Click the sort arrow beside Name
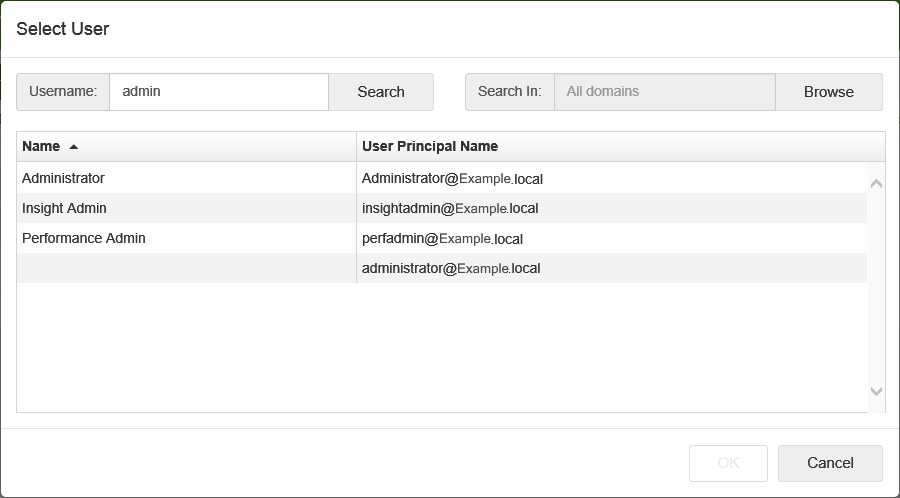900x498 pixels. [73, 147]
